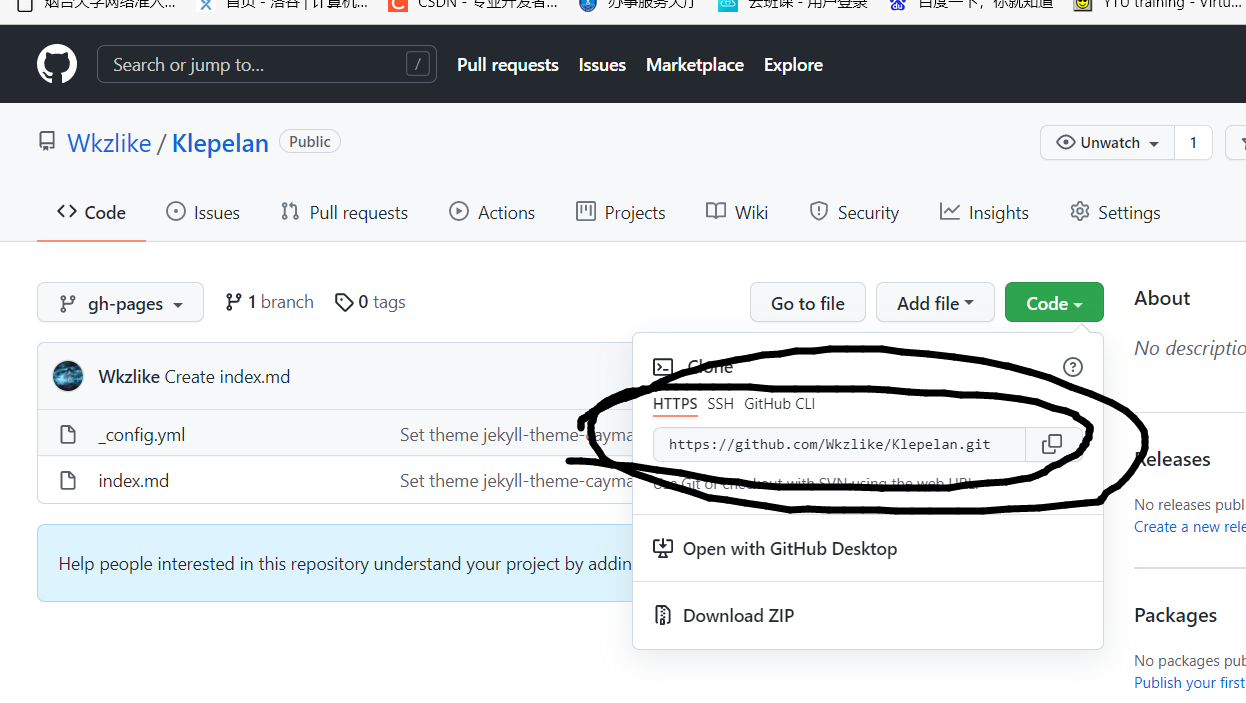Viewport: 1246px width, 703px height.
Task: Click the Unwatch button
Action: coord(1107,143)
